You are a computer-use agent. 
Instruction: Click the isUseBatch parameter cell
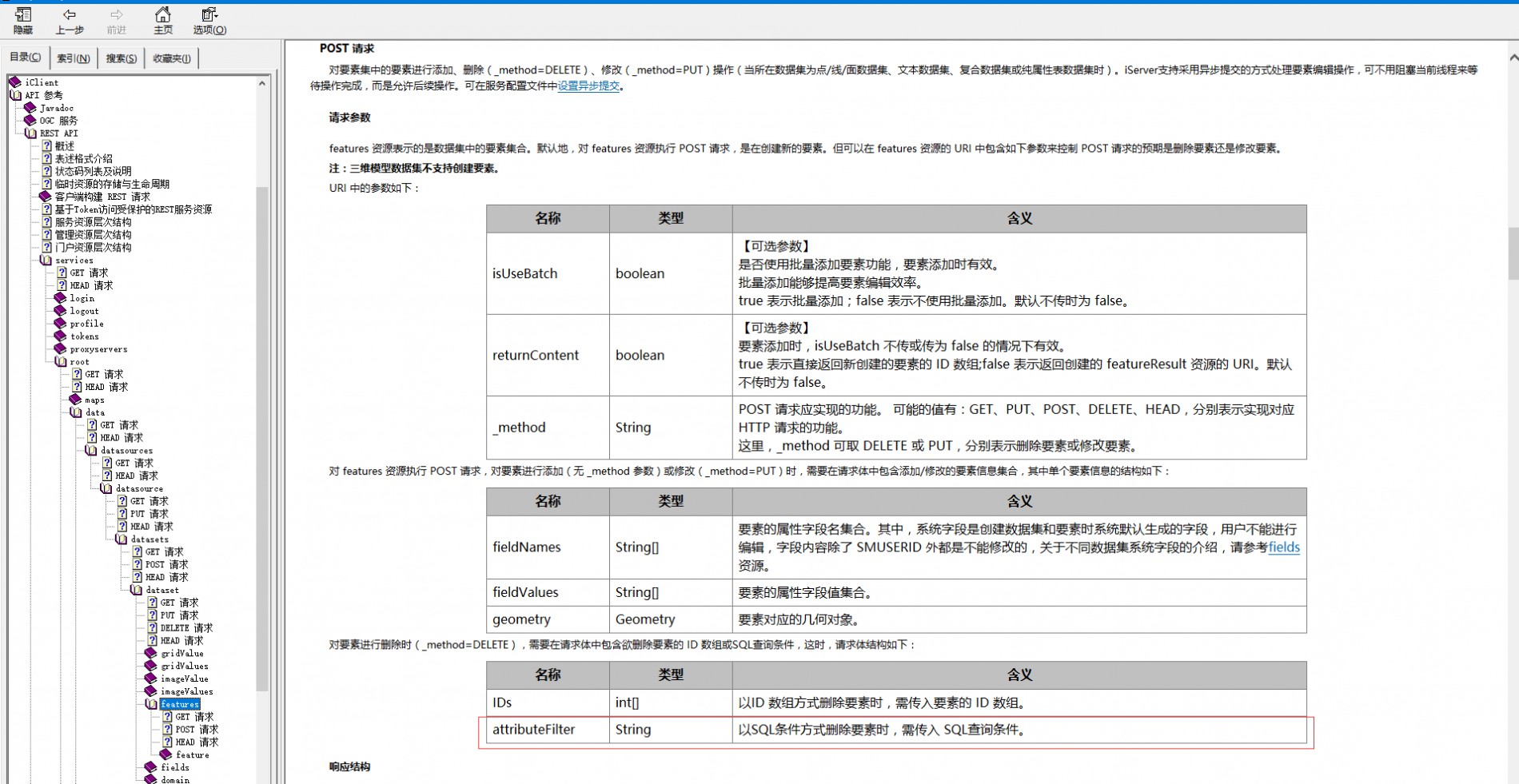tap(548, 273)
